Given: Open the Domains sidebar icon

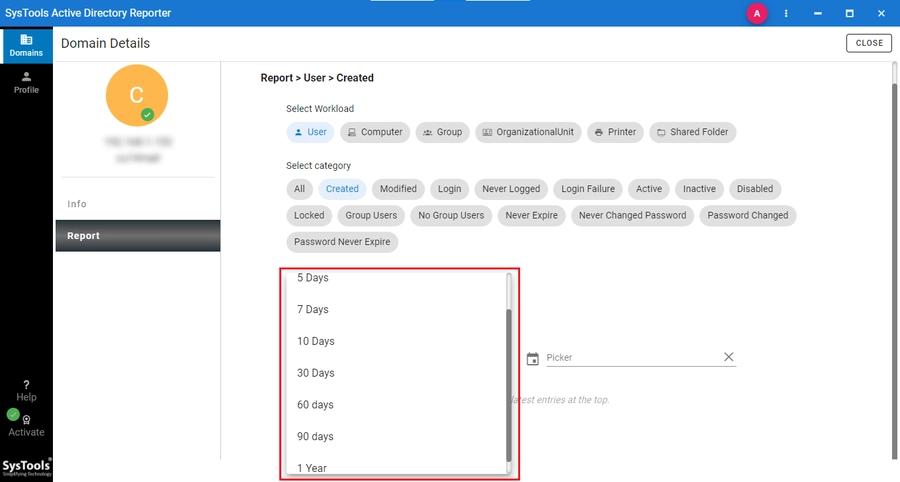Looking at the screenshot, I should [x=26, y=45].
